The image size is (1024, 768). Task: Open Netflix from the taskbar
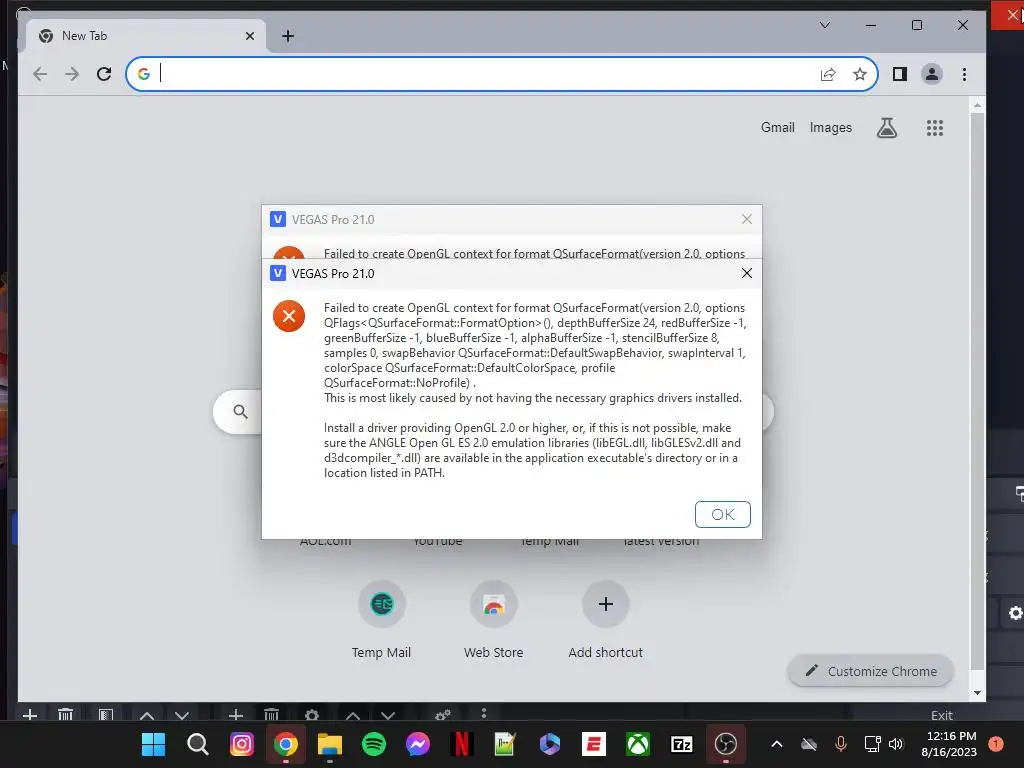tap(462, 744)
